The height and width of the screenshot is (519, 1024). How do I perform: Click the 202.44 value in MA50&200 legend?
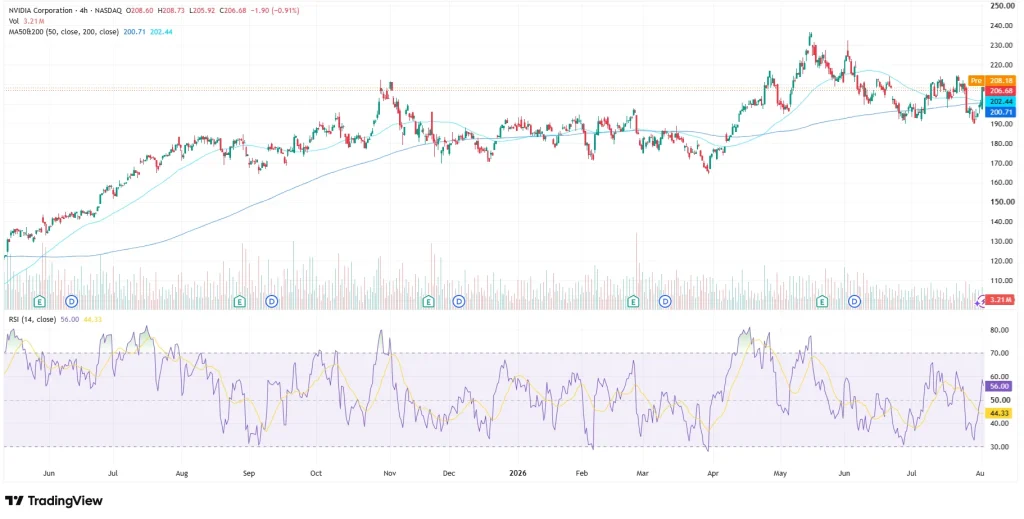161,31
